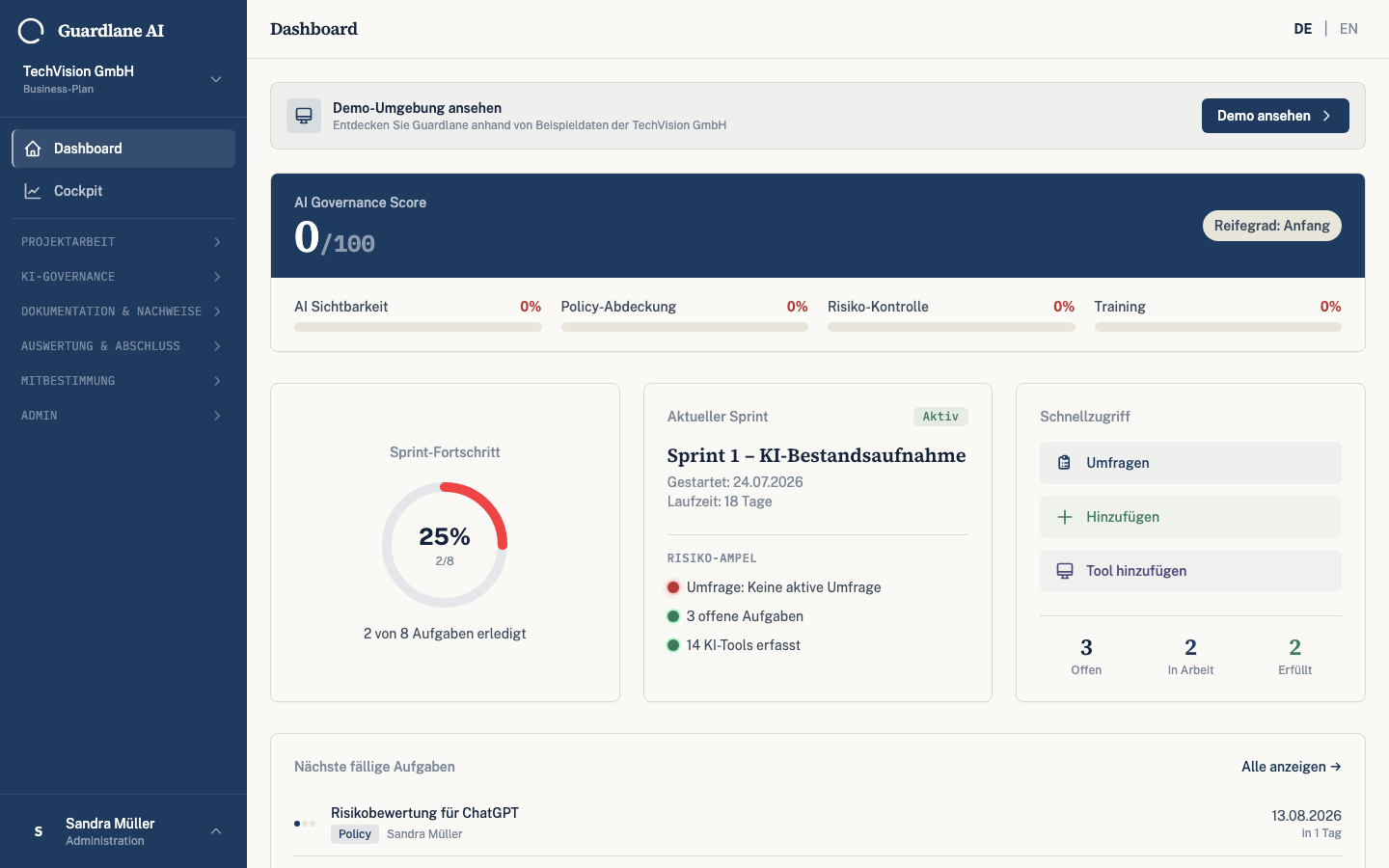Click the Risiko-Kontrolle progress bar
Viewport: 1389px width, 868px height.
pyautogui.click(x=951, y=327)
